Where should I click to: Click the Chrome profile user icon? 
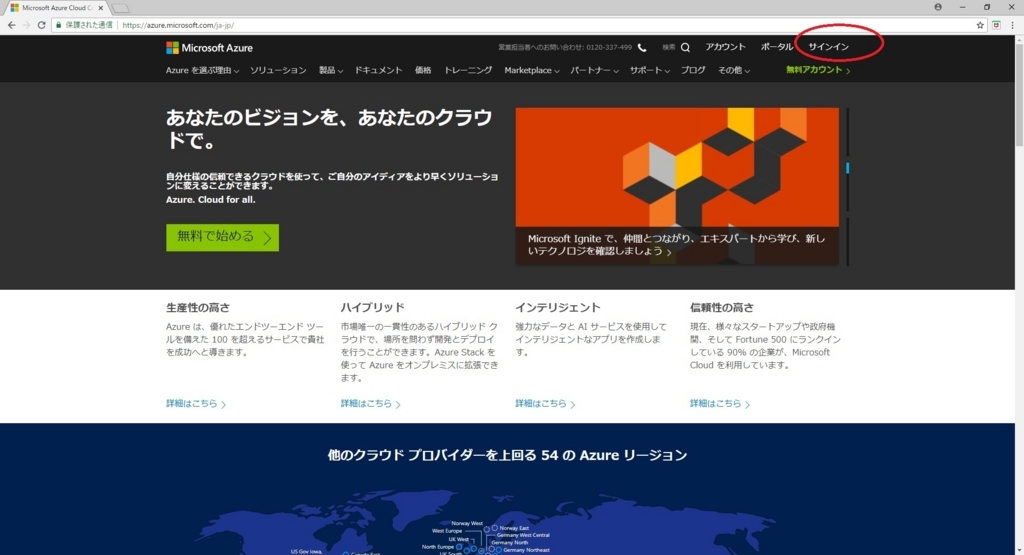point(938,7)
